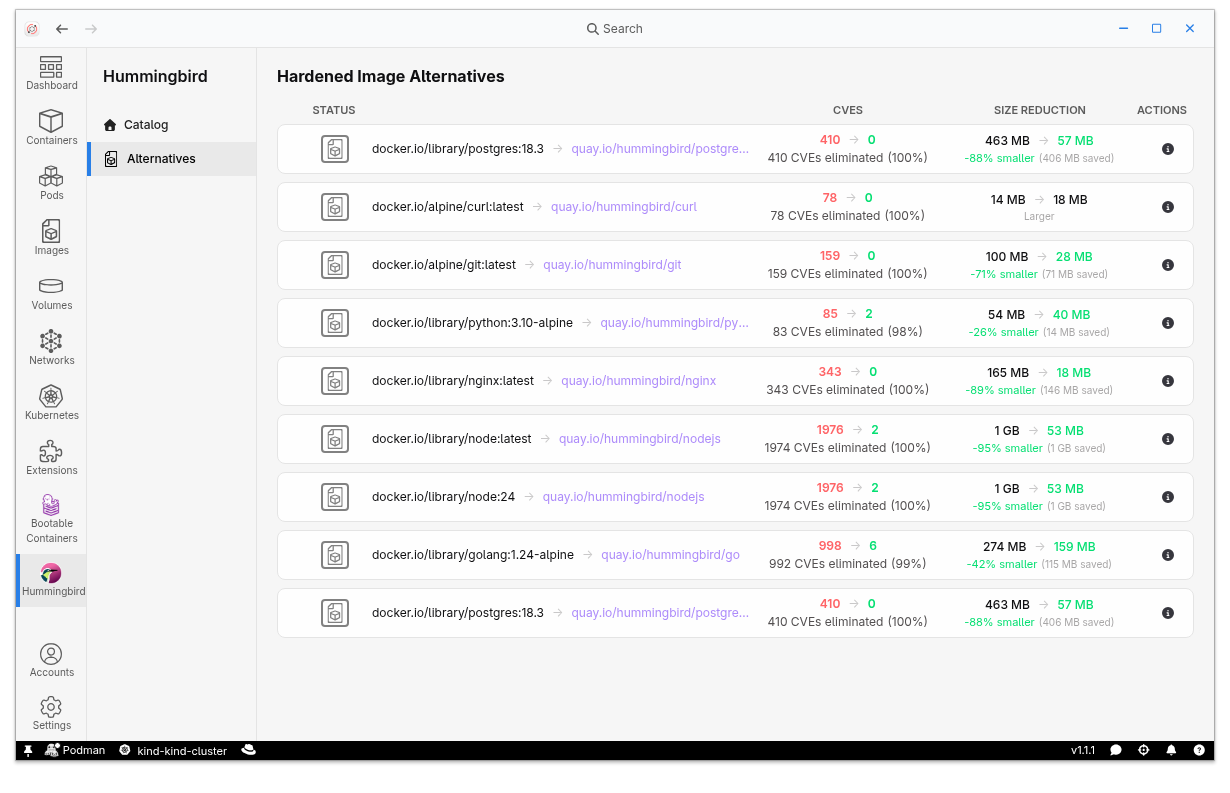Click the app logo in title bar
1230x793 pixels.
click(x=32, y=29)
